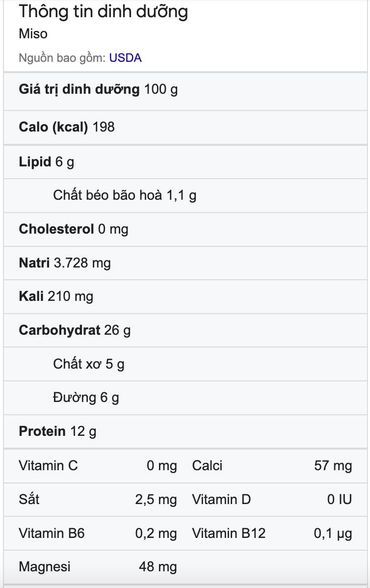Viewport: 370px width, 588px height.
Task: Click the Calci 57 mg entry
Action: (272, 466)
